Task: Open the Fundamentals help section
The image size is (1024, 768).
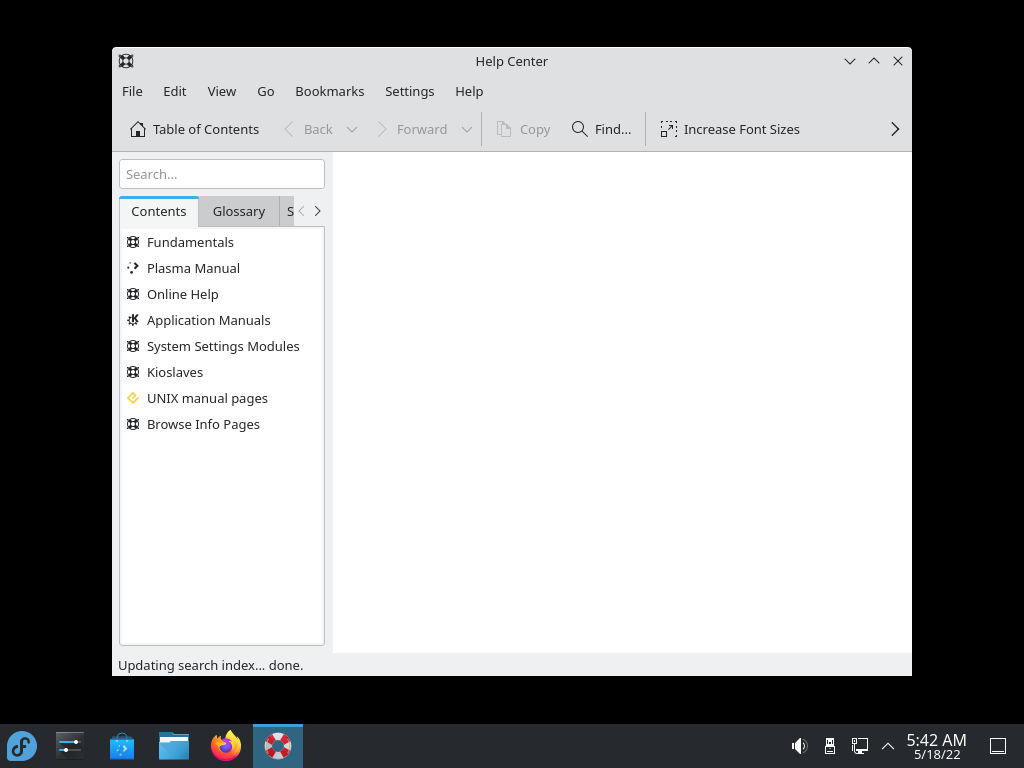Action: point(189,242)
